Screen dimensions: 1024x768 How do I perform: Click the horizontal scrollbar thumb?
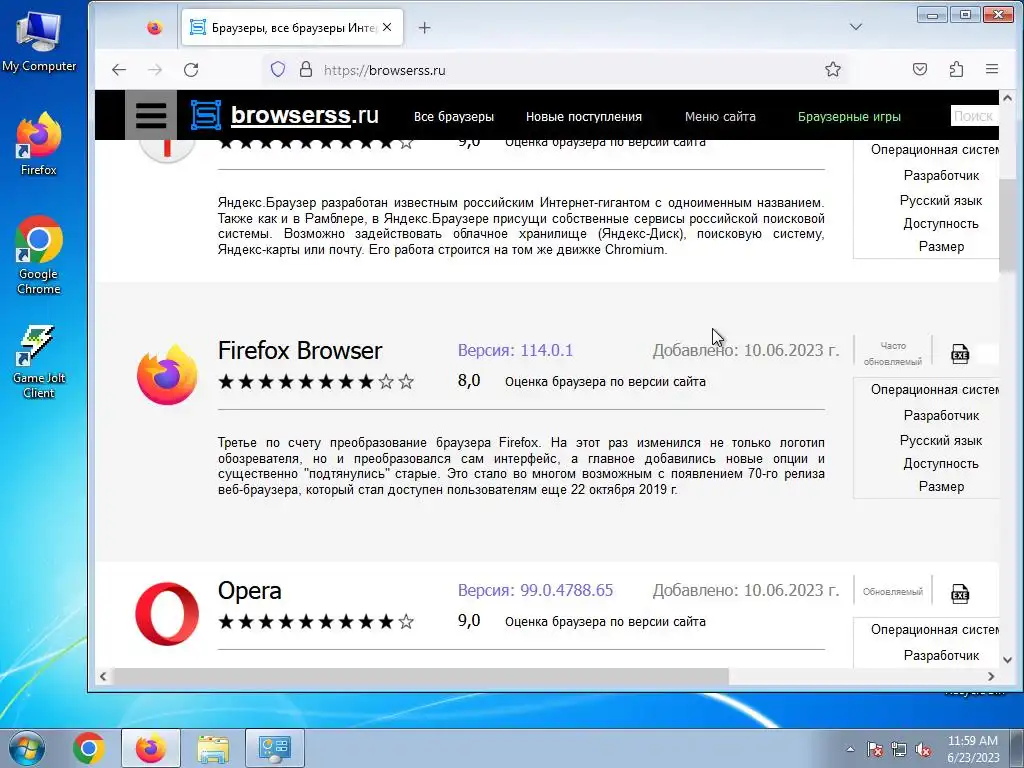tap(420, 677)
